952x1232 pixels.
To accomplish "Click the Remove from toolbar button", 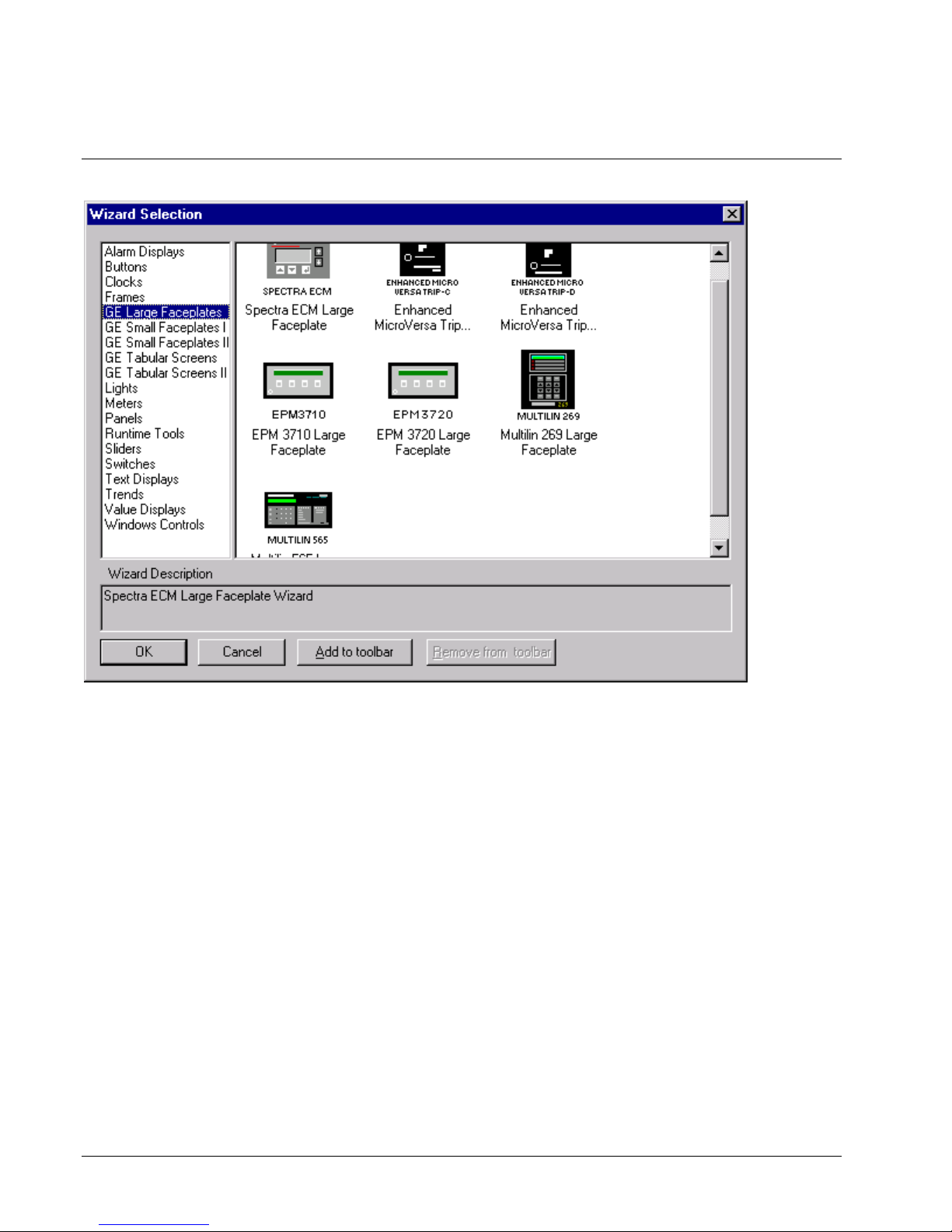I will coord(491,652).
